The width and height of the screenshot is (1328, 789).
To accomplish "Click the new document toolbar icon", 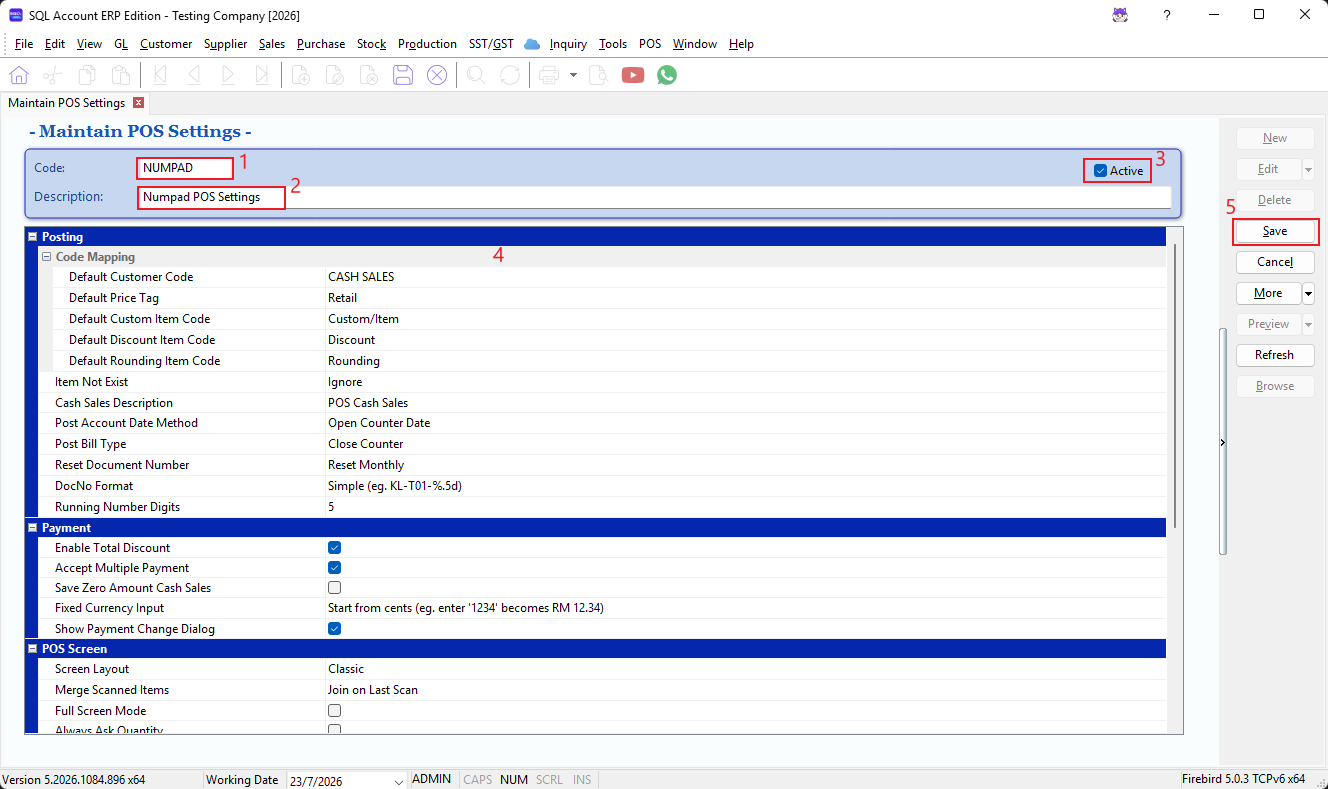I will click(x=301, y=75).
